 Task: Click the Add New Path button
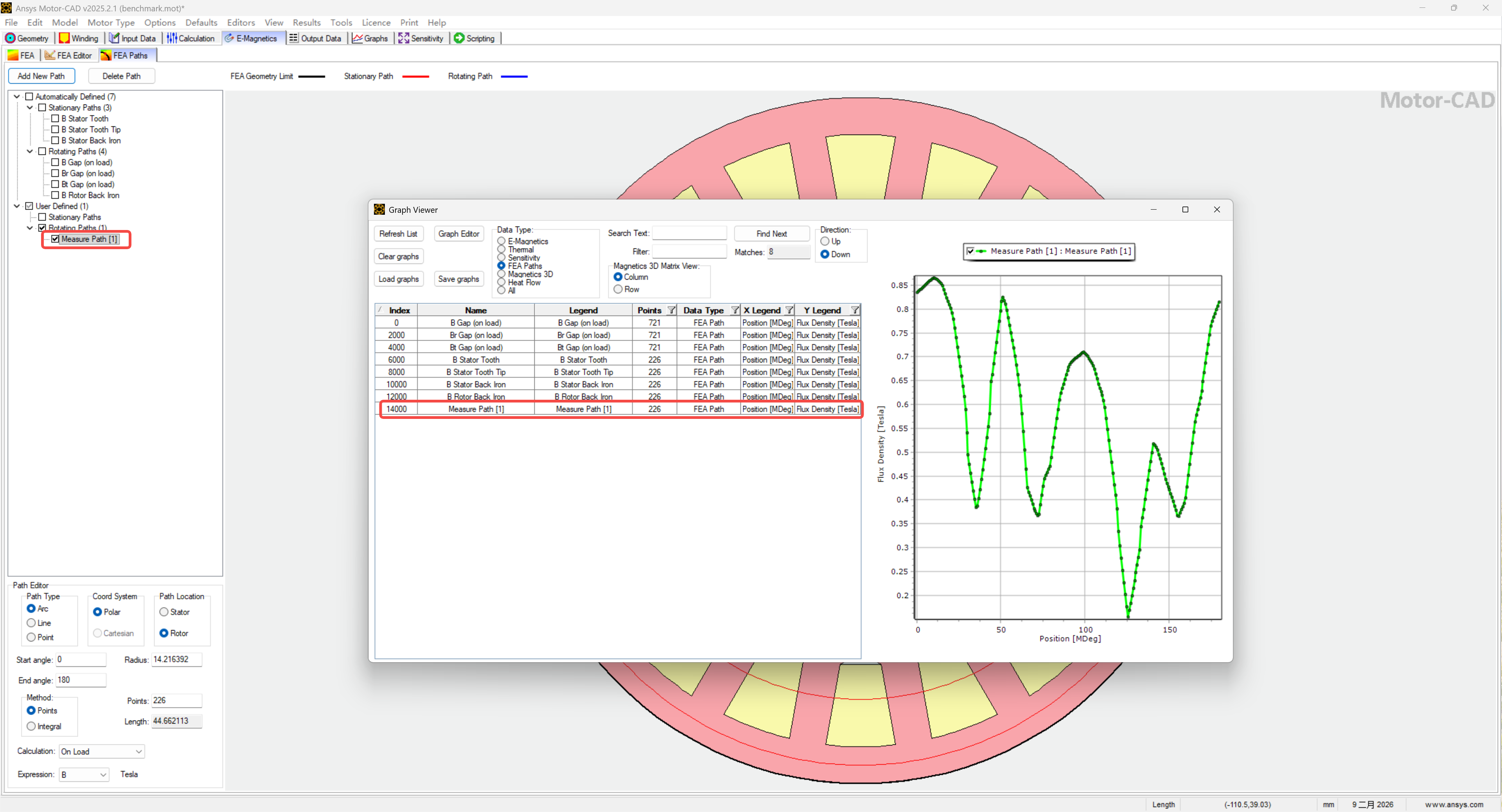pyautogui.click(x=41, y=76)
